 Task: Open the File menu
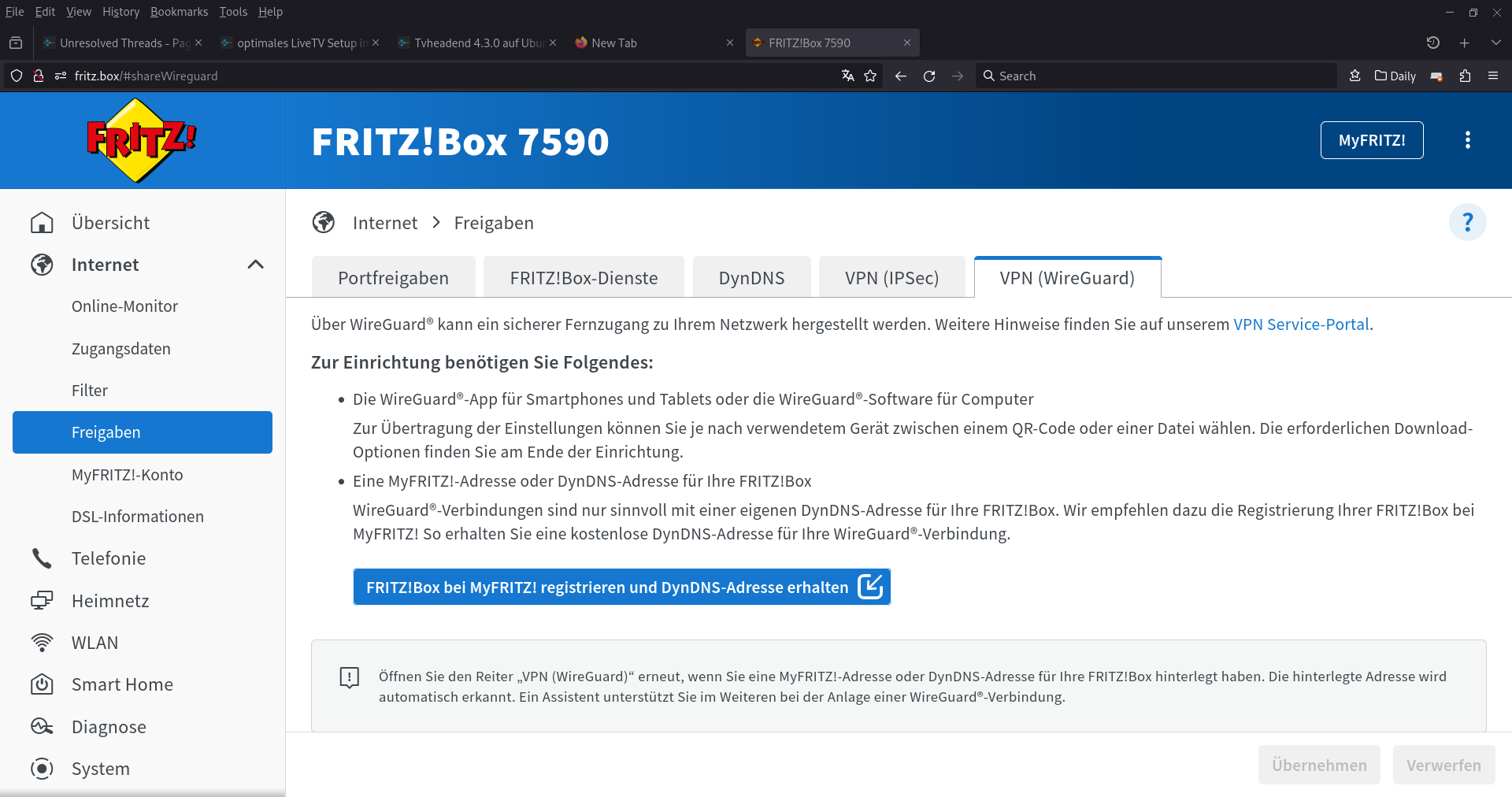click(14, 12)
